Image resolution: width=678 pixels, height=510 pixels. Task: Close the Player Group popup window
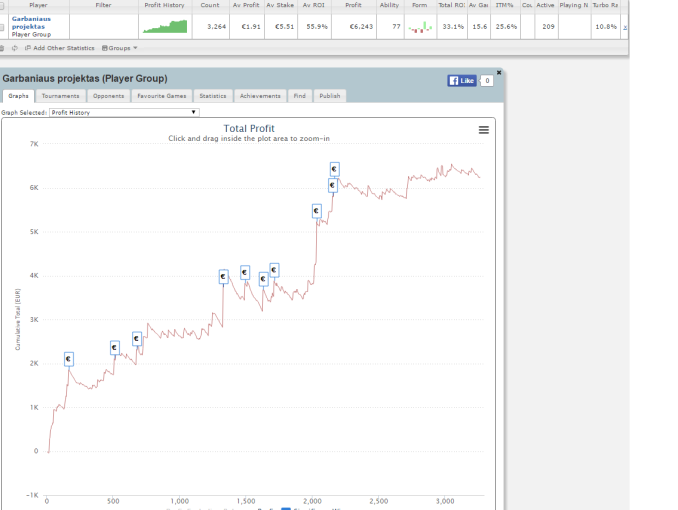coord(499,73)
